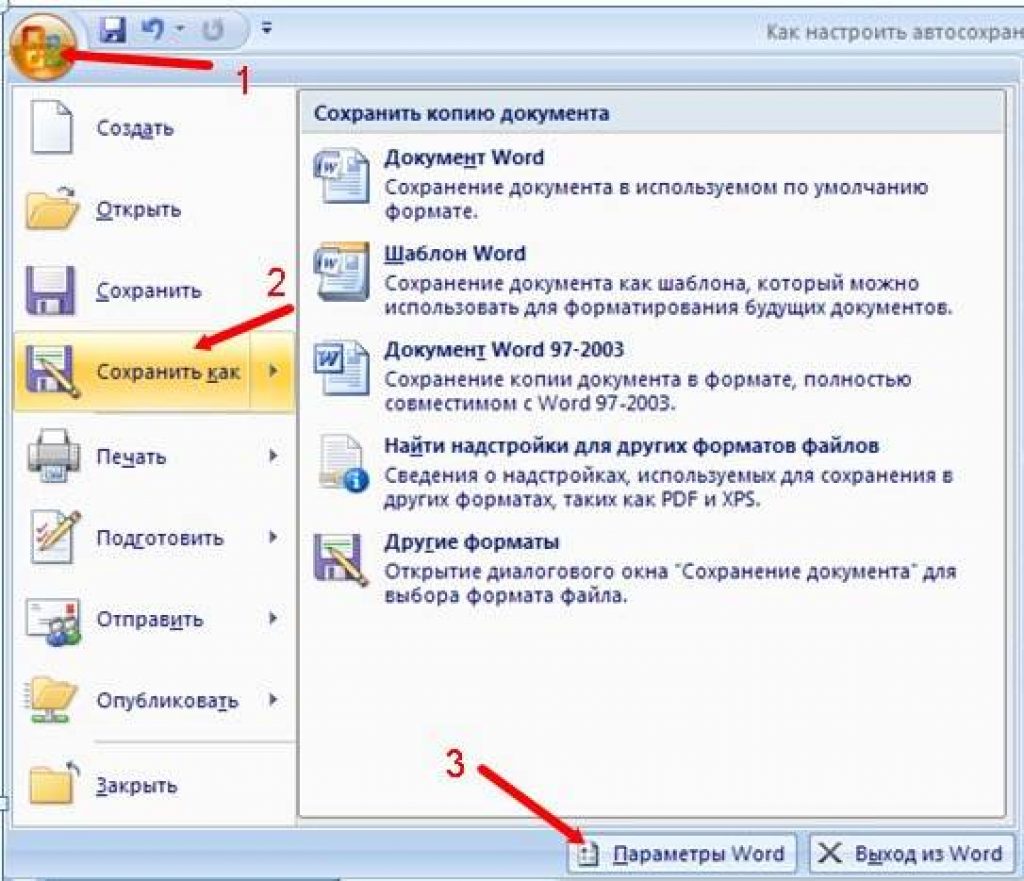Click the 'Сохранить копию документа' header text
1024x881 pixels.
coord(462,113)
